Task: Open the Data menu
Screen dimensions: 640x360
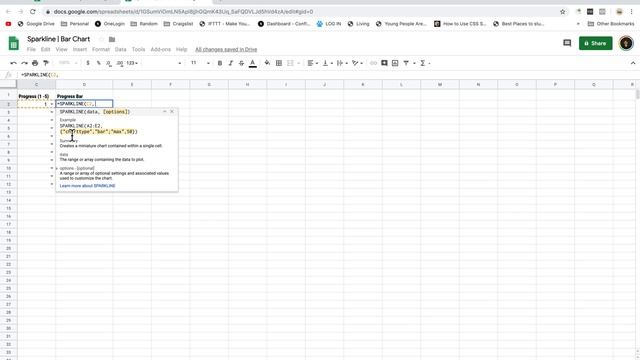Action: click(120, 49)
